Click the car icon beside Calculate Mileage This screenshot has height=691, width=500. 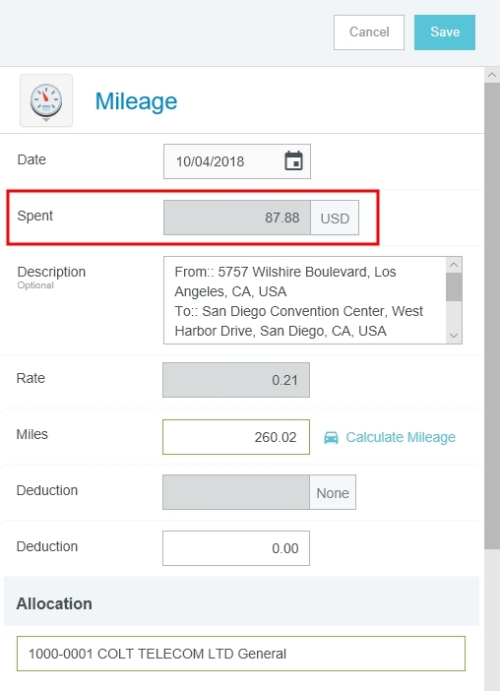331,437
